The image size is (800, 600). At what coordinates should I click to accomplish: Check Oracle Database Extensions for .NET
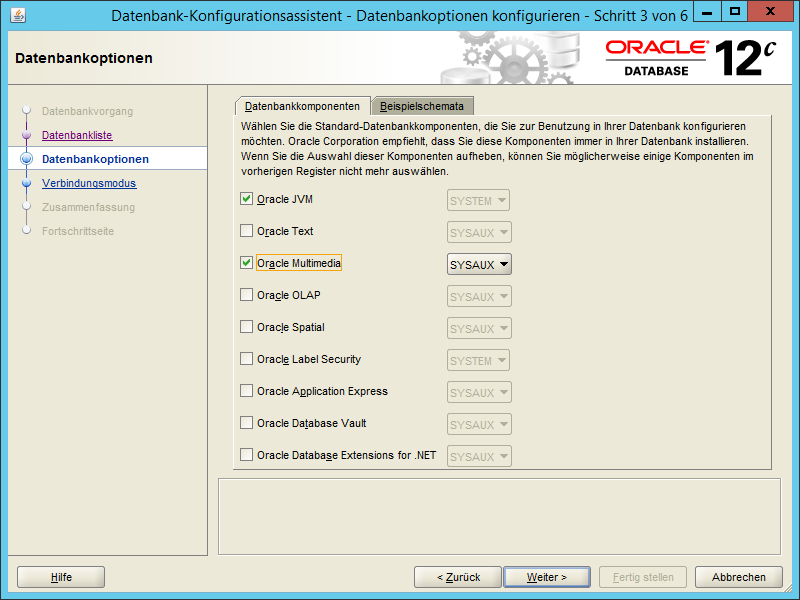point(246,455)
